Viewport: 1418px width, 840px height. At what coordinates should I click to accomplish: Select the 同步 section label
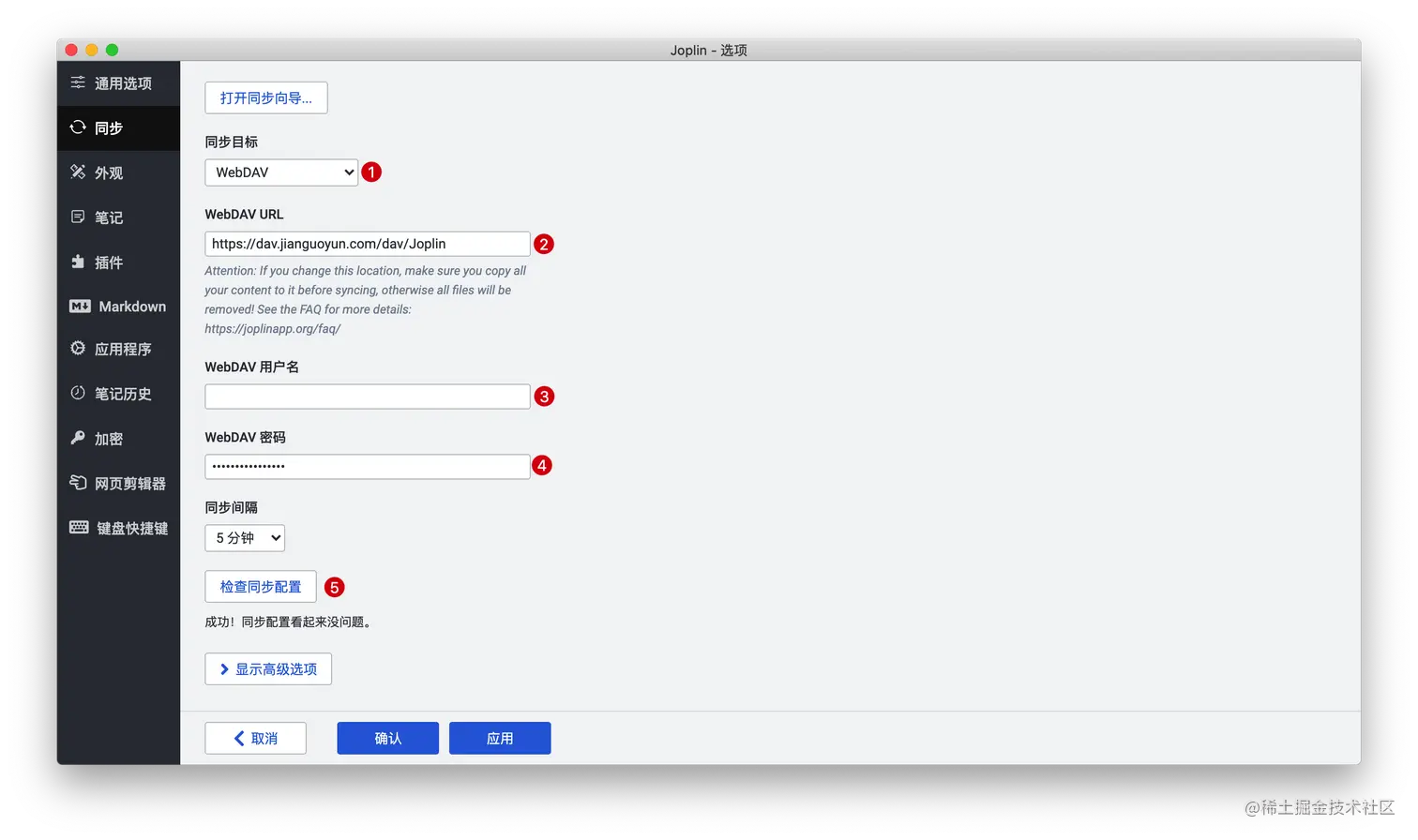(109, 128)
